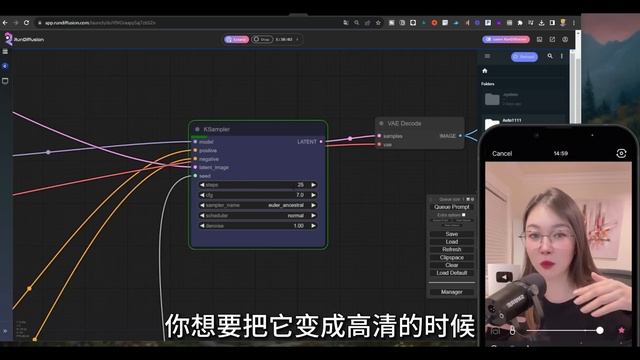Select next sampler_name with right arrow
This screenshot has width=640, height=360.
tap(313, 205)
